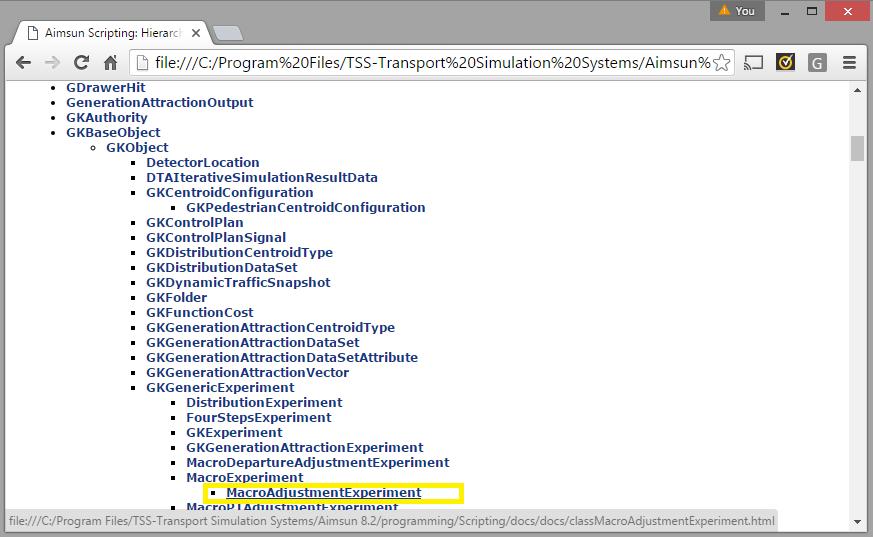873x537 pixels.
Task: Open a new blank tab
Action: click(x=228, y=33)
